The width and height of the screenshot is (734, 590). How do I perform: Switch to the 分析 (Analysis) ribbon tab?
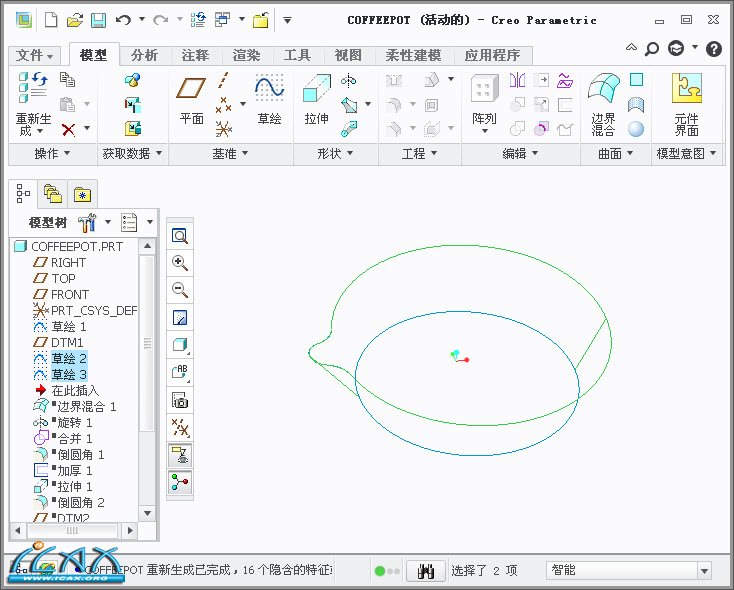144,55
